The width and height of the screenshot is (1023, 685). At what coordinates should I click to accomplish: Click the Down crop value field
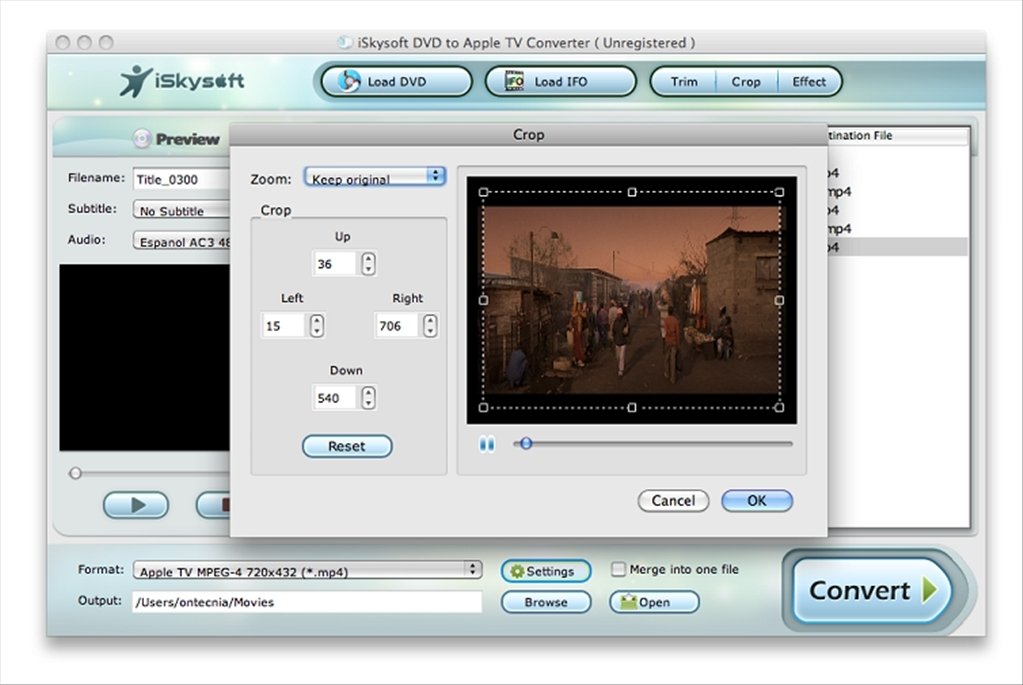335,398
